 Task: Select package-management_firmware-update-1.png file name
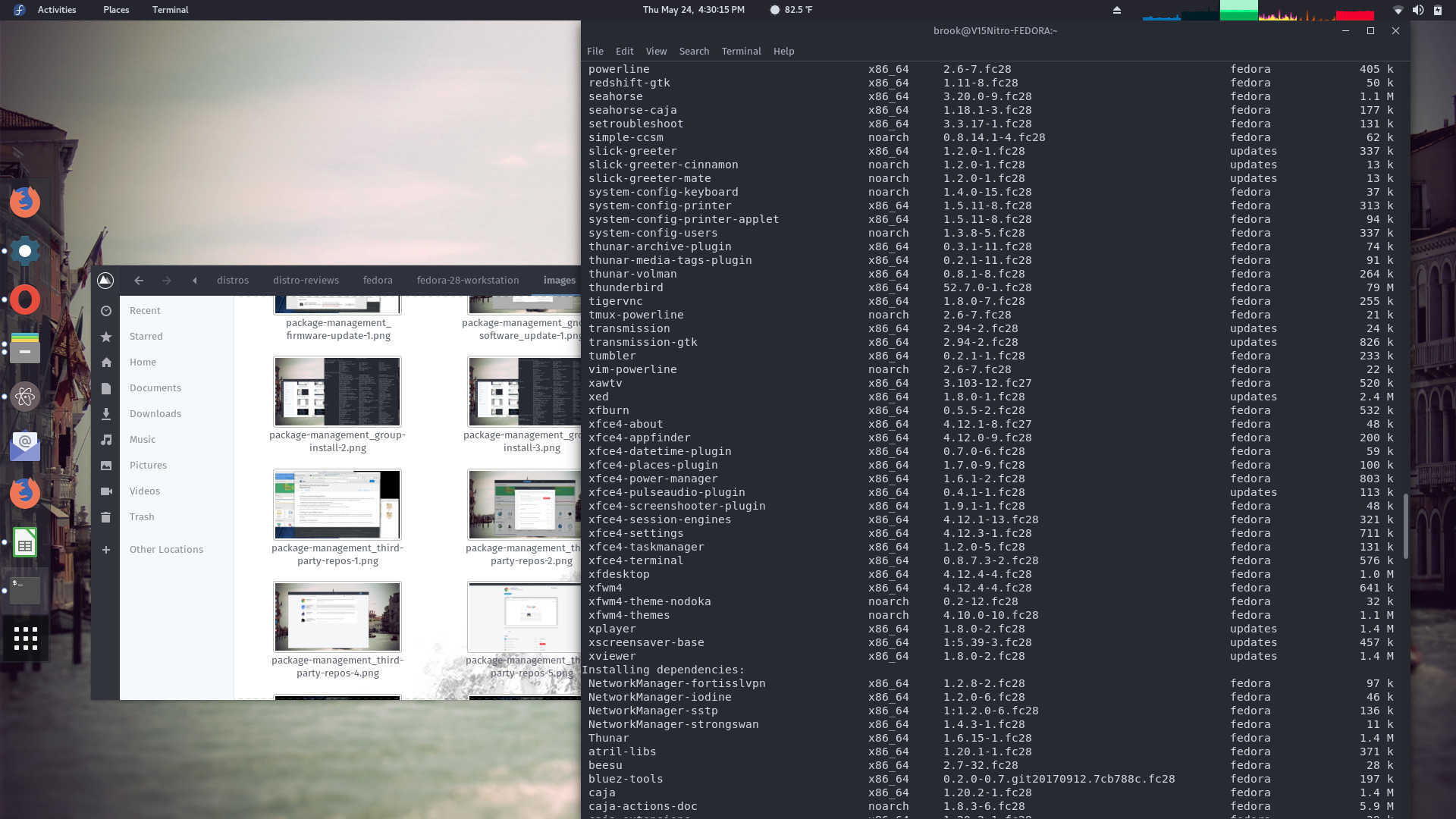(338, 329)
